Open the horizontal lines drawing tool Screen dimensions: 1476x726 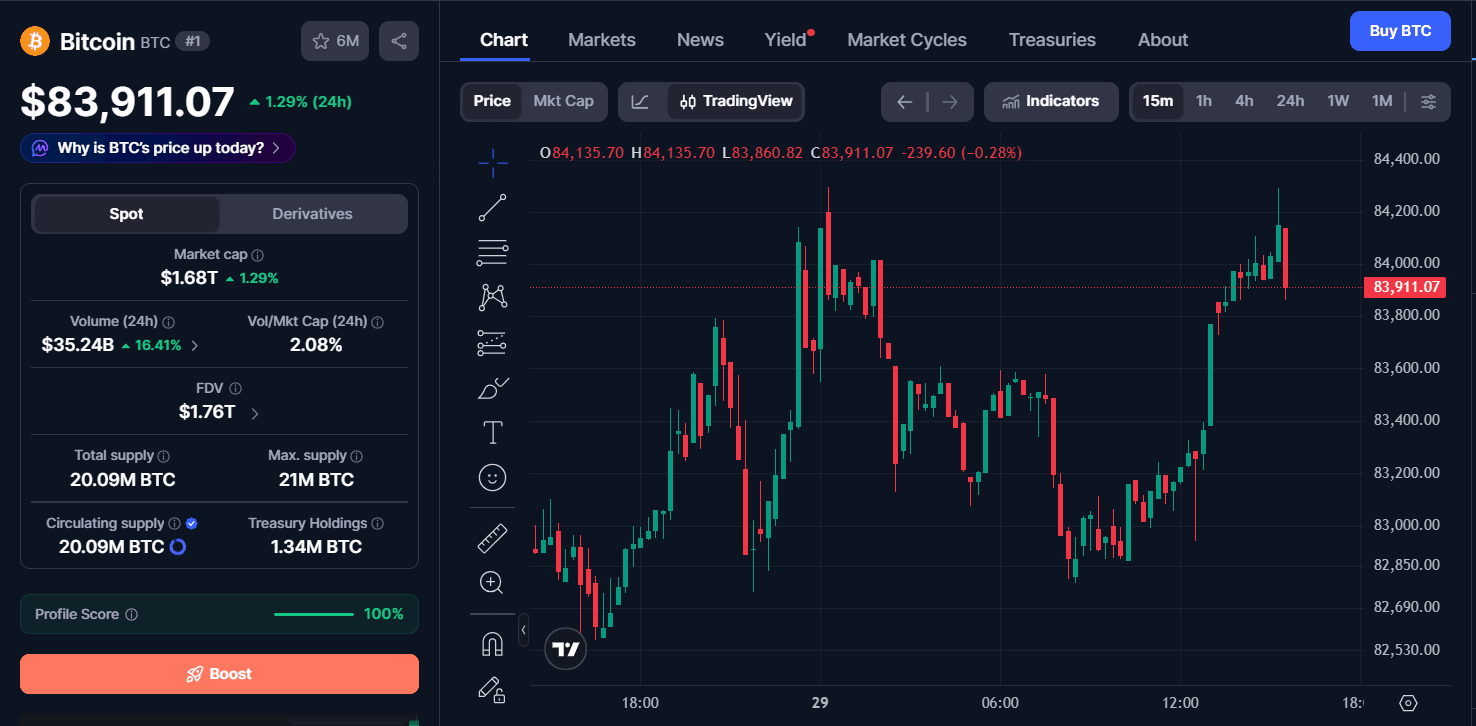pos(492,253)
